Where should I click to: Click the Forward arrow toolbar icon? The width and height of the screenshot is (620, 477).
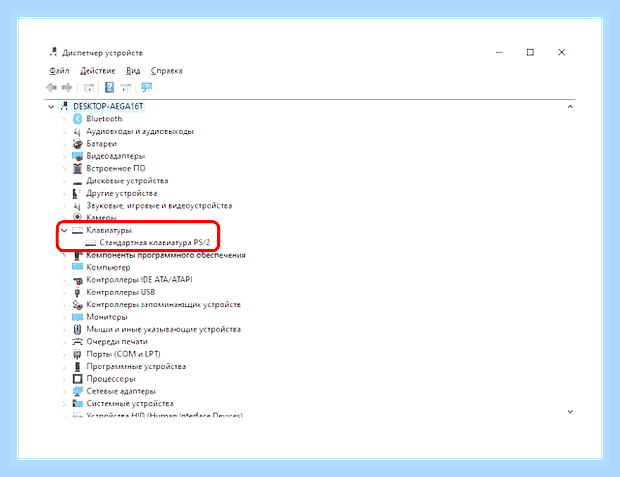tap(67, 87)
